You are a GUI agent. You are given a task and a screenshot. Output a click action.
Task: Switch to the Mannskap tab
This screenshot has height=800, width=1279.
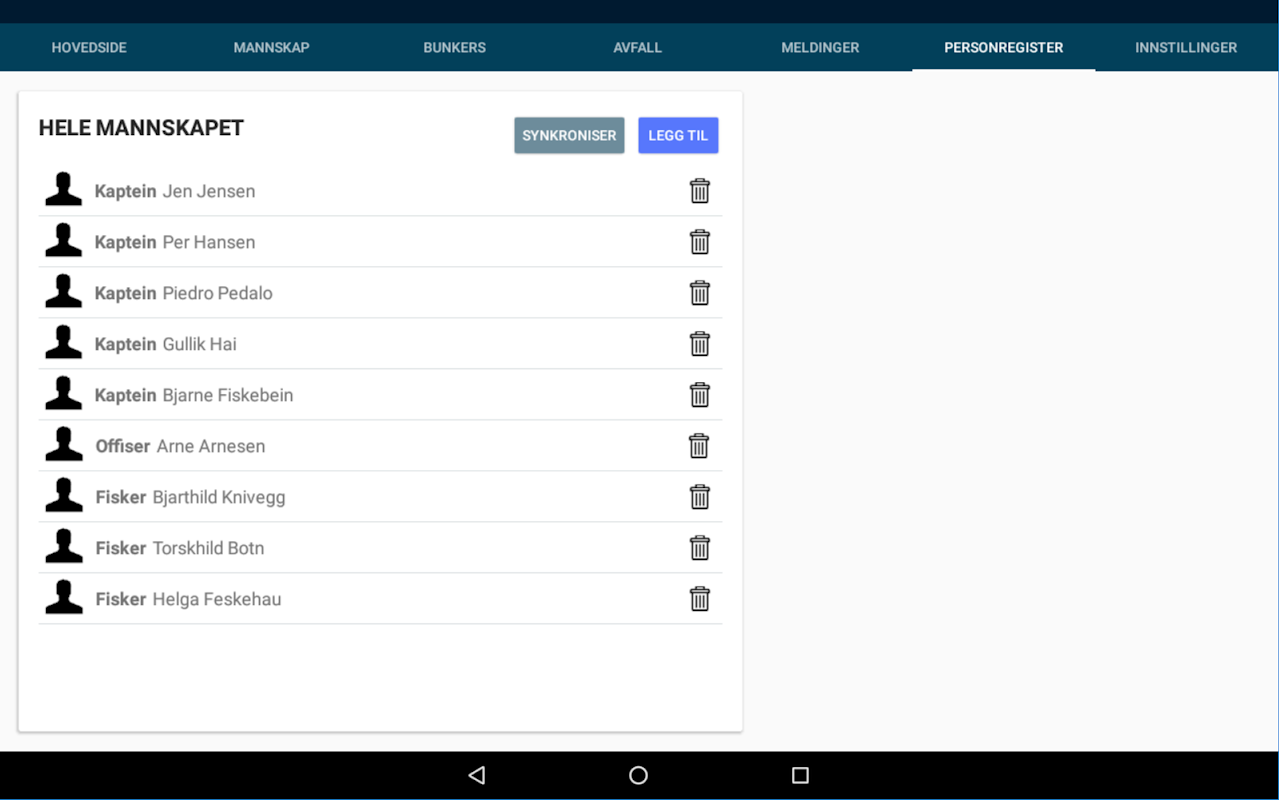pos(272,47)
